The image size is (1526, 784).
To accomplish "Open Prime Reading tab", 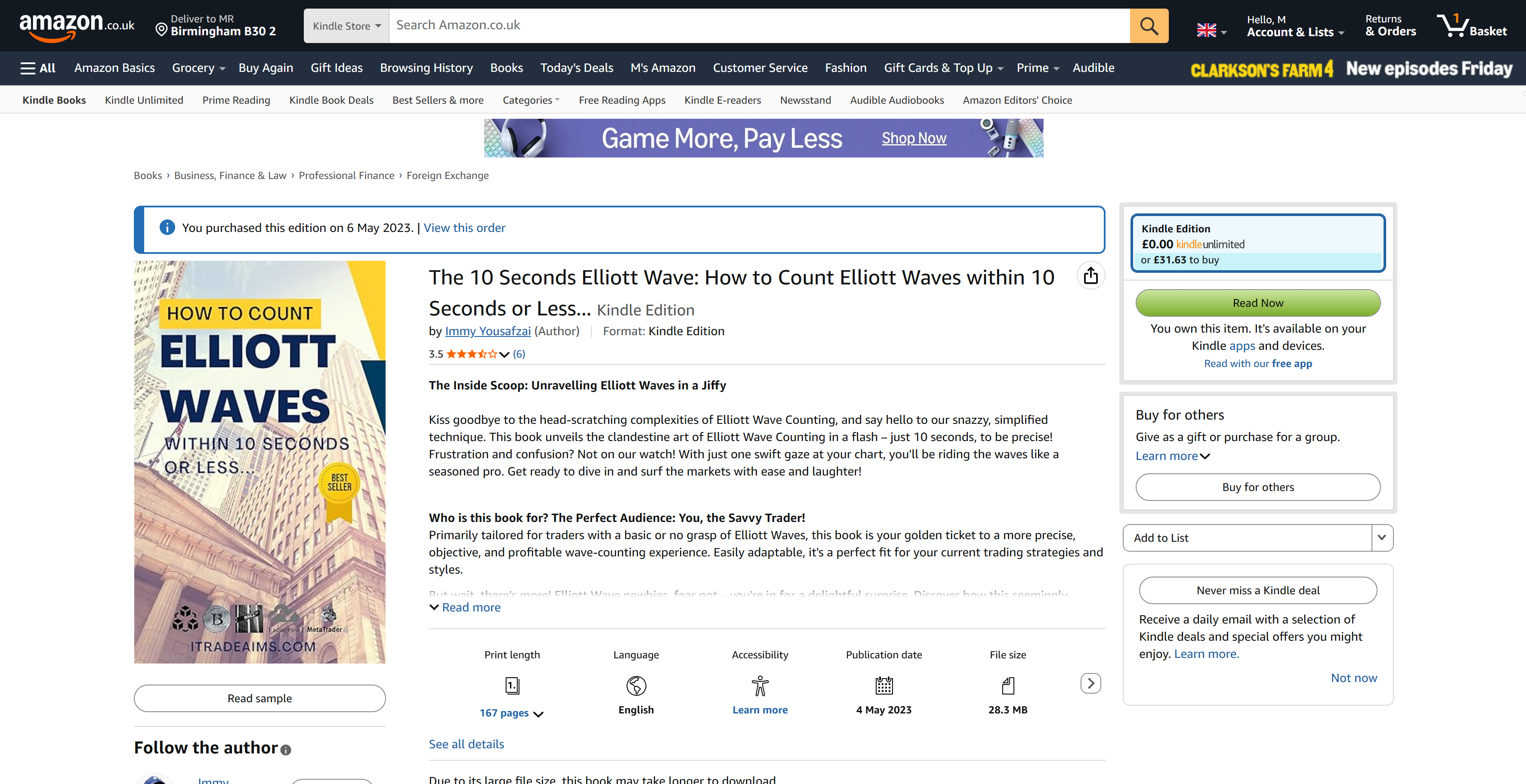I will click(236, 100).
